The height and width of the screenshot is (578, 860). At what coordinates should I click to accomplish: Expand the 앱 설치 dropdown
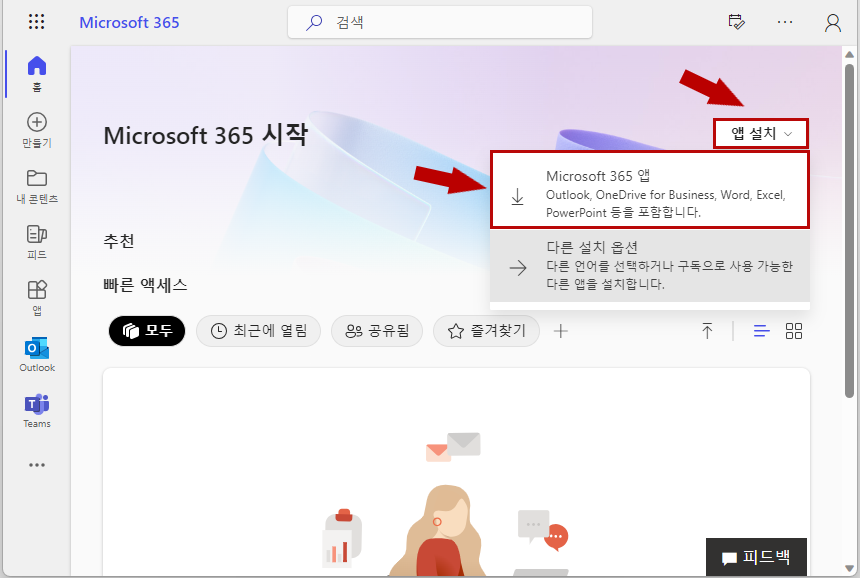coord(761,133)
